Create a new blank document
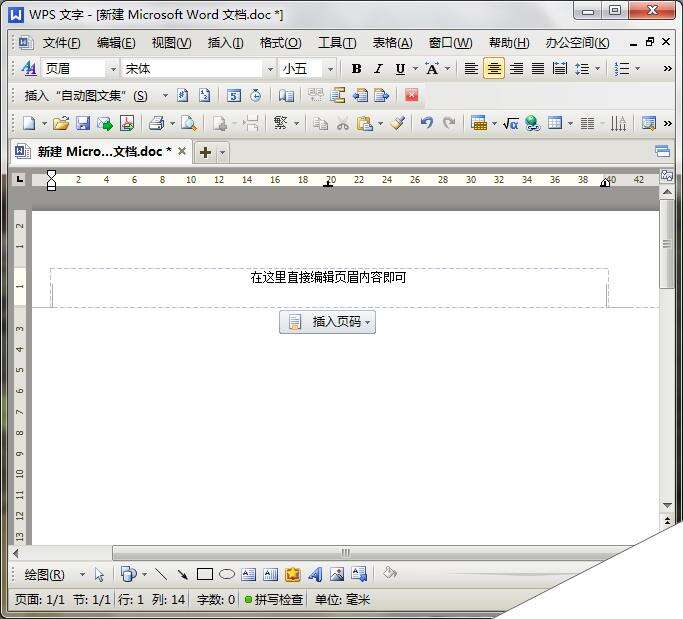This screenshot has width=683, height=619. point(29,124)
